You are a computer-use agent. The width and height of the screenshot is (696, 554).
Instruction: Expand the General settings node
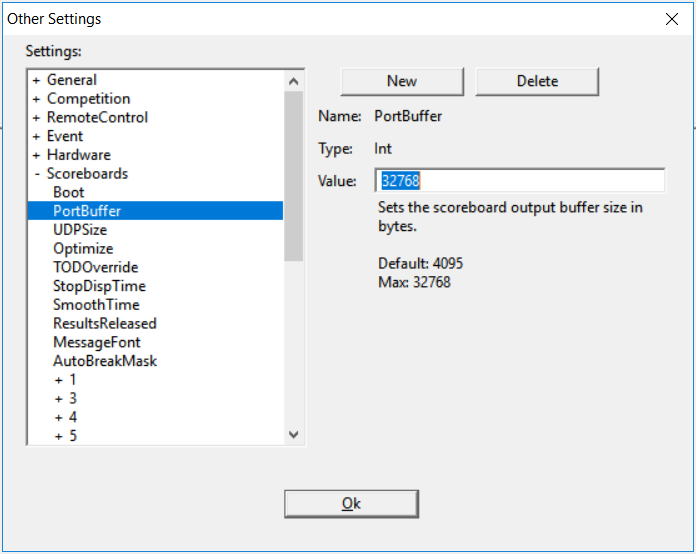[36, 80]
